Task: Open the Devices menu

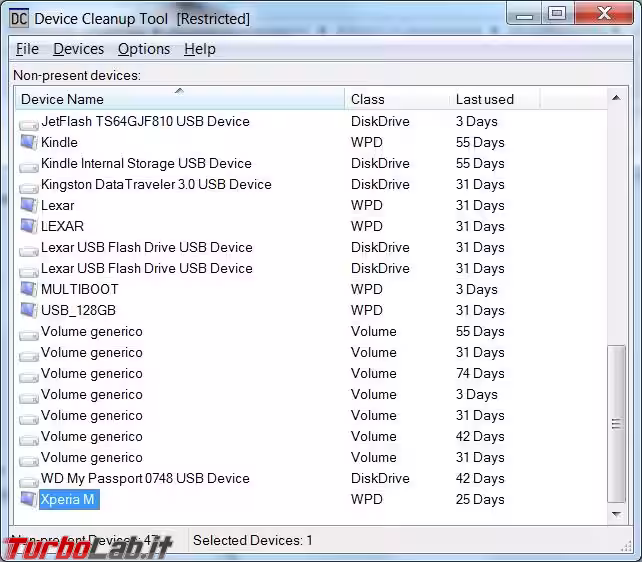Action: tap(78, 49)
